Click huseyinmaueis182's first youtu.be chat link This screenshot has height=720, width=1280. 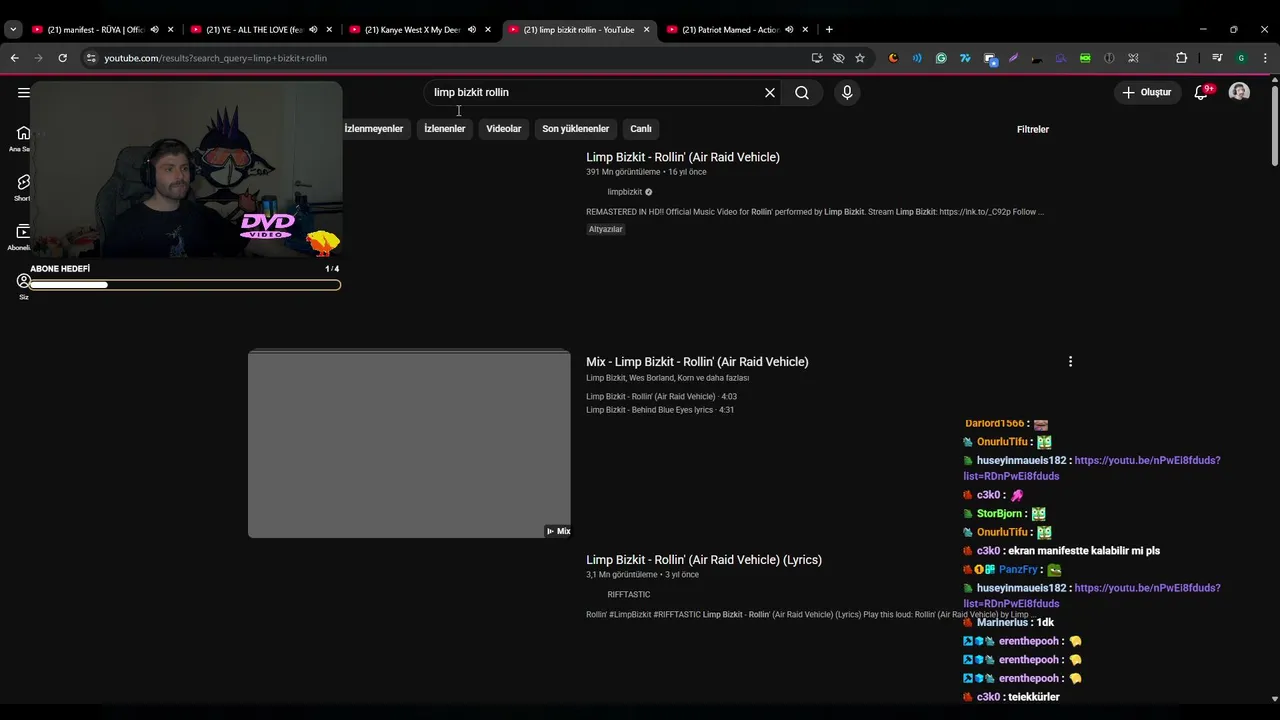click(1092, 468)
